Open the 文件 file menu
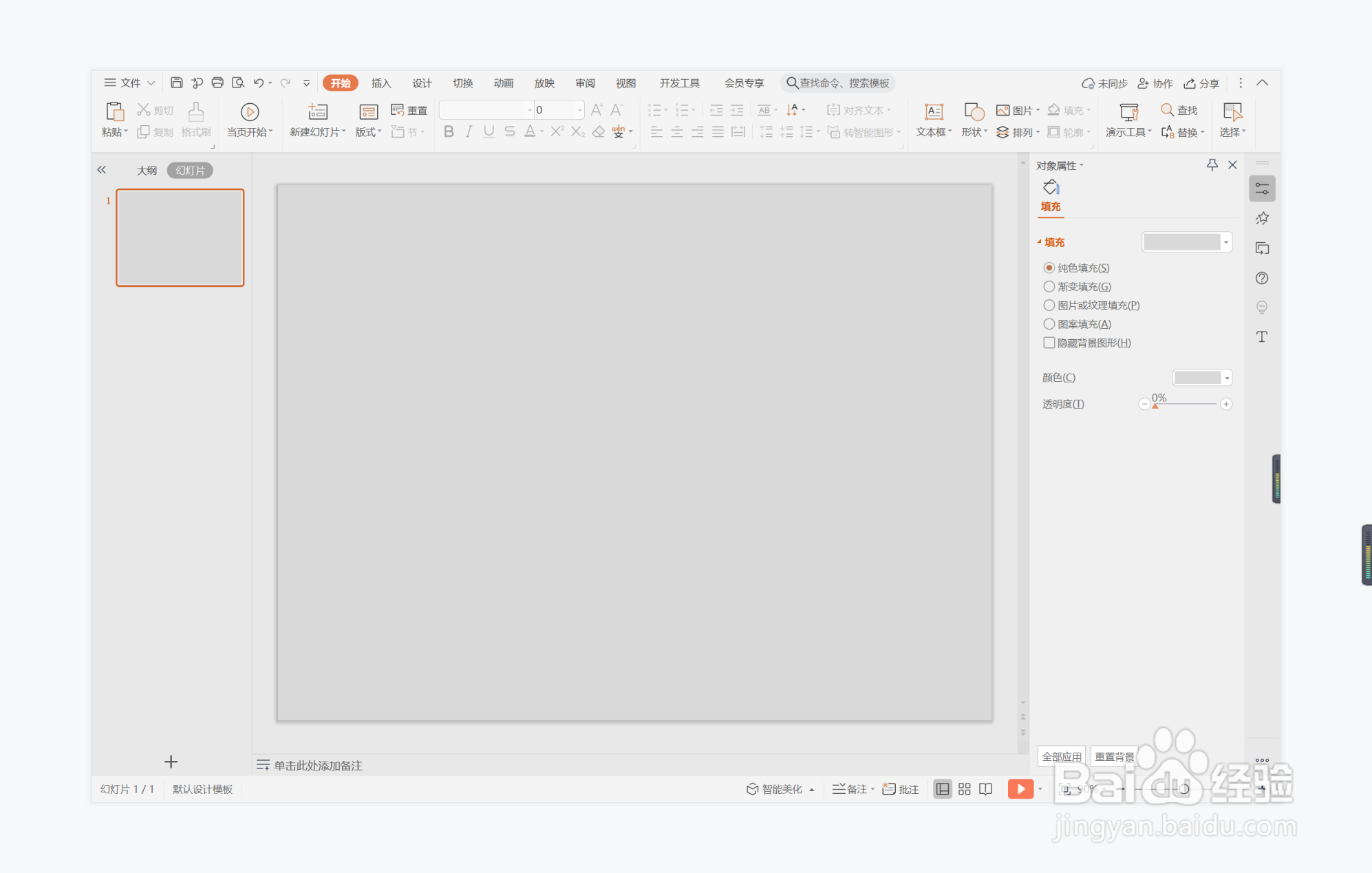Image resolution: width=1372 pixels, height=873 pixels. coord(129,83)
